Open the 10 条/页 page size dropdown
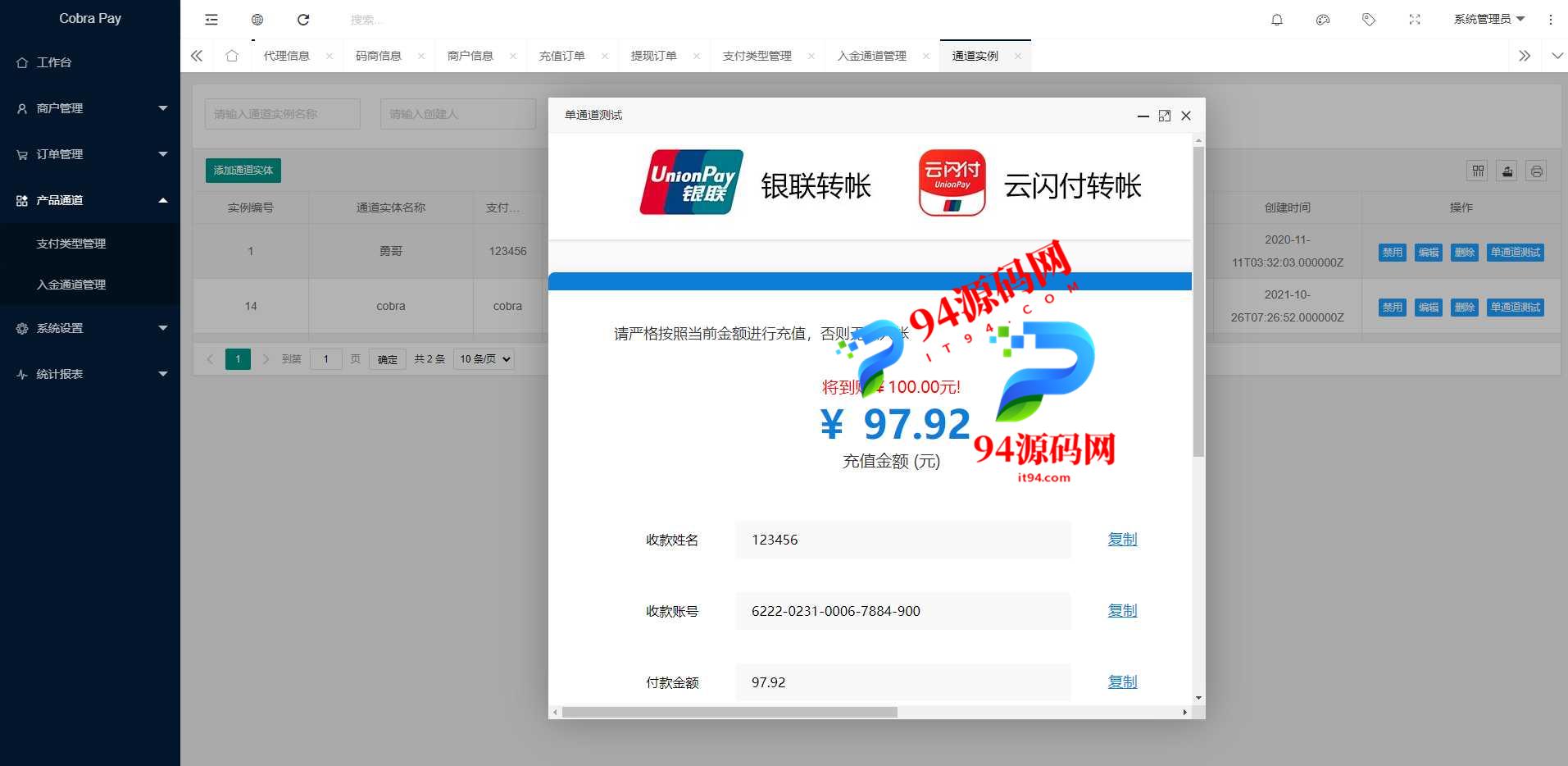Screen dimensions: 1568x766 (484, 359)
